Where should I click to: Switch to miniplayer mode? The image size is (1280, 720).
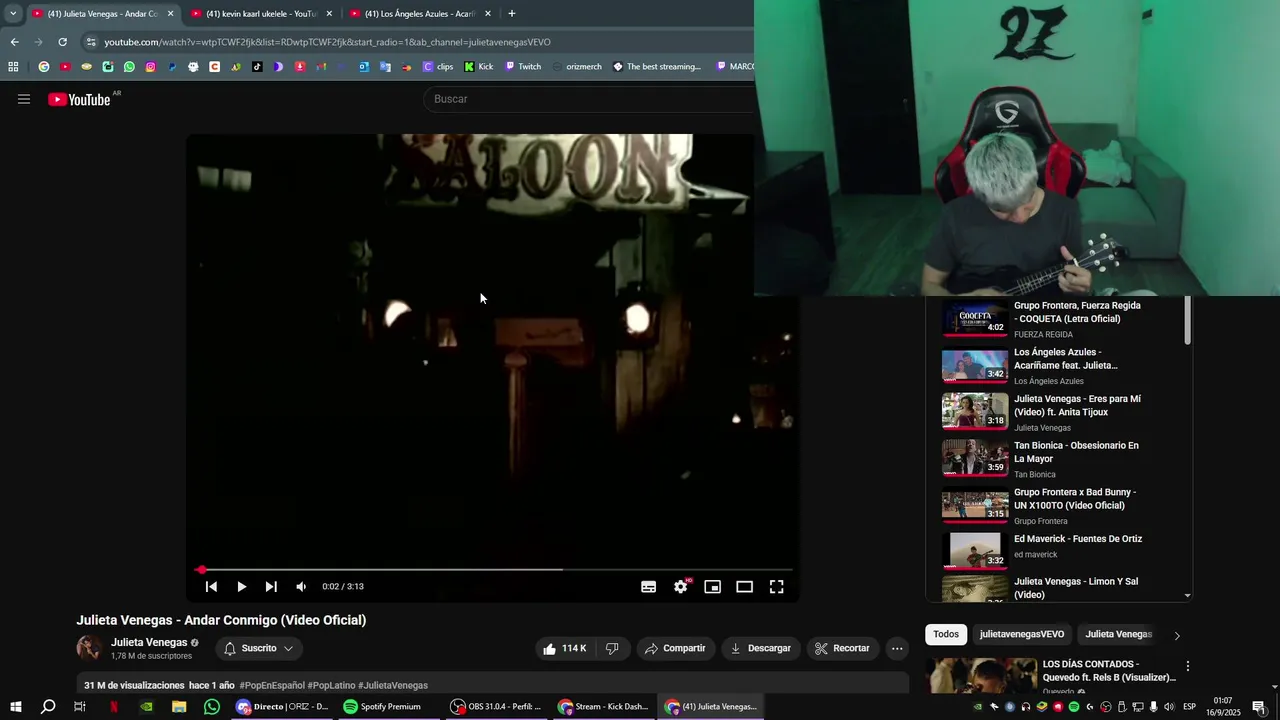point(712,587)
